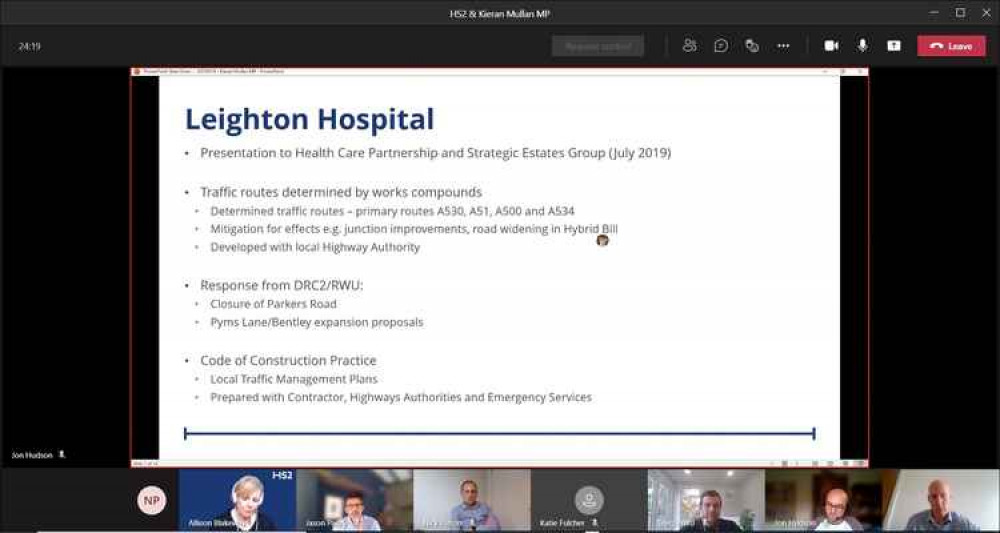Click 'Local Traffic Management Plans' bullet
The image size is (1000, 533).
pos(293,379)
